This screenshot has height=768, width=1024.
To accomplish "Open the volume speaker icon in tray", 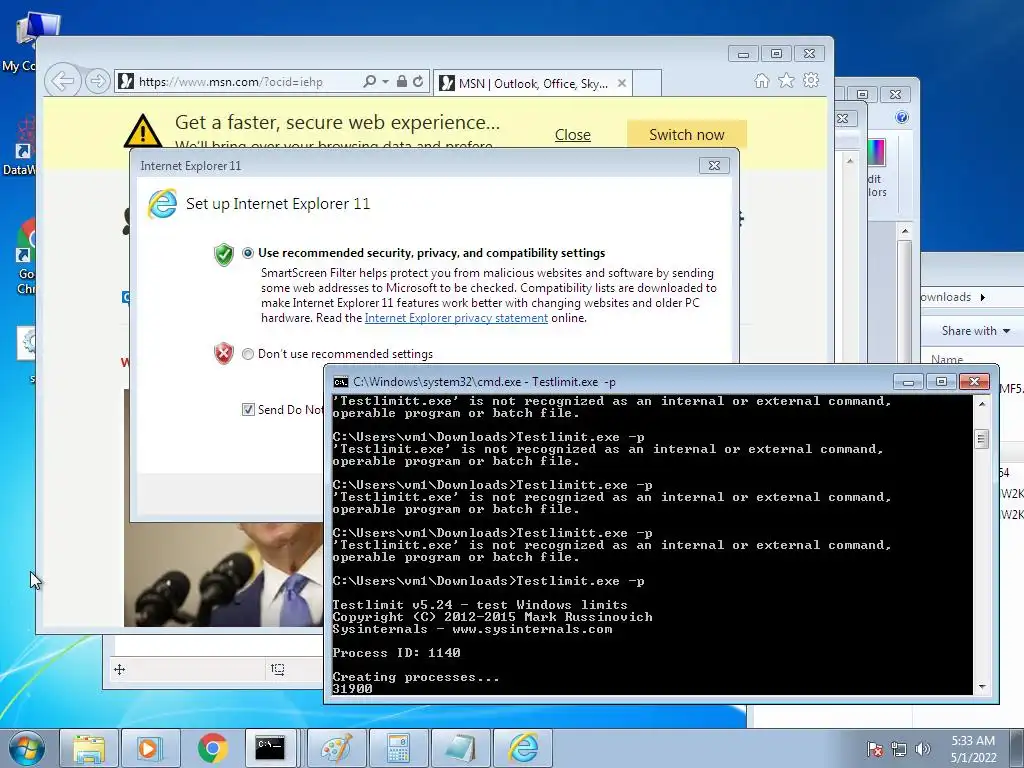I will coord(922,749).
